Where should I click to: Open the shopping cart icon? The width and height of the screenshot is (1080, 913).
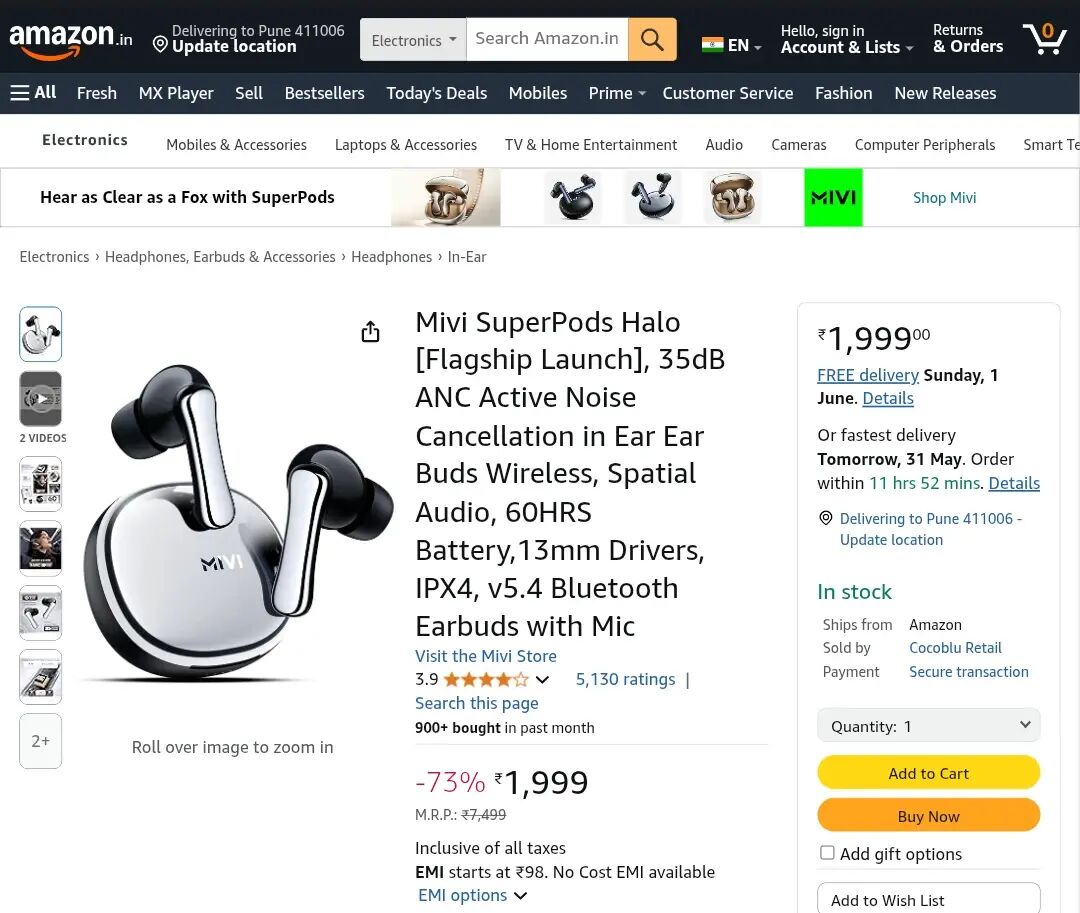1044,39
